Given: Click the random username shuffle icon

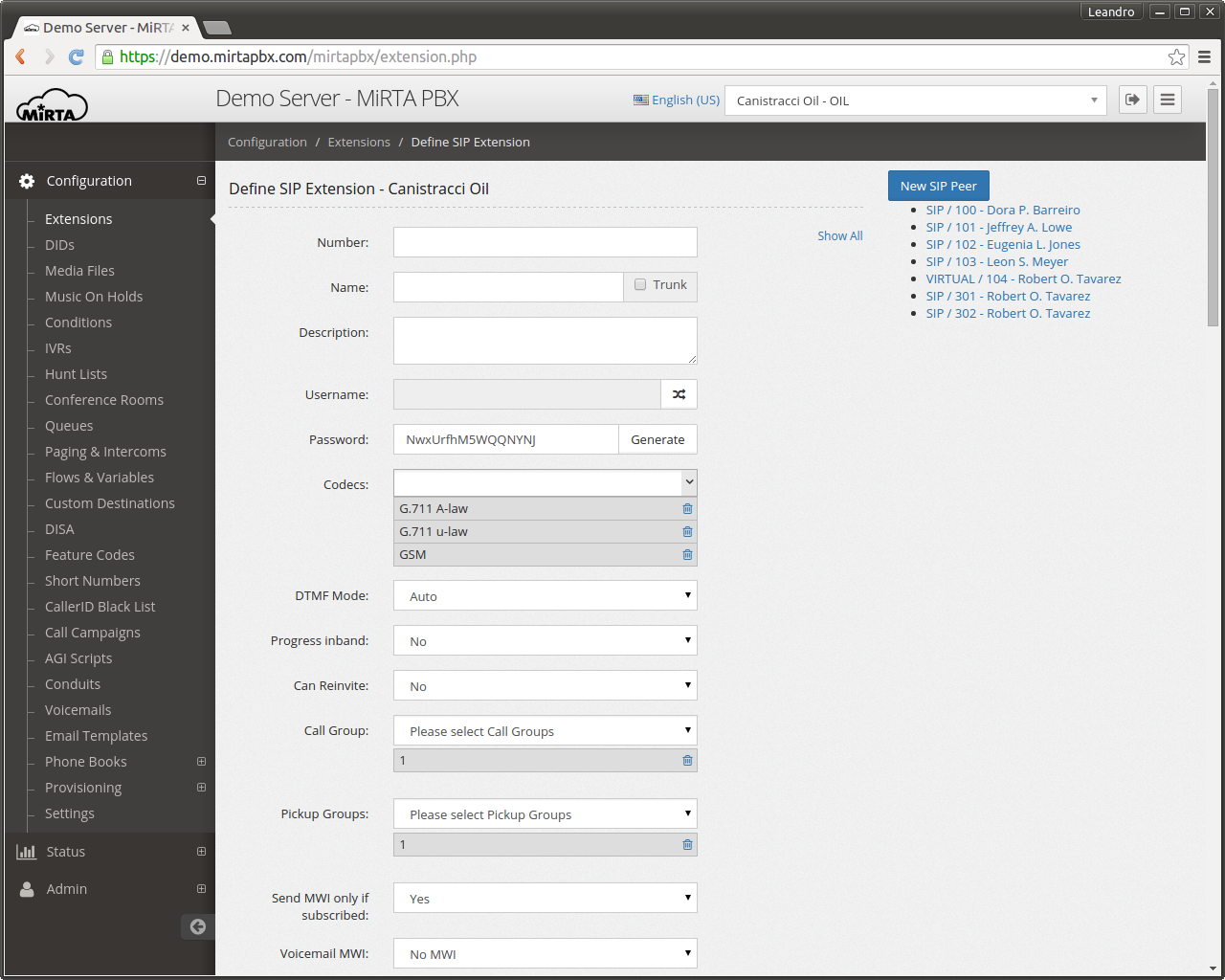Looking at the screenshot, I should [679, 394].
